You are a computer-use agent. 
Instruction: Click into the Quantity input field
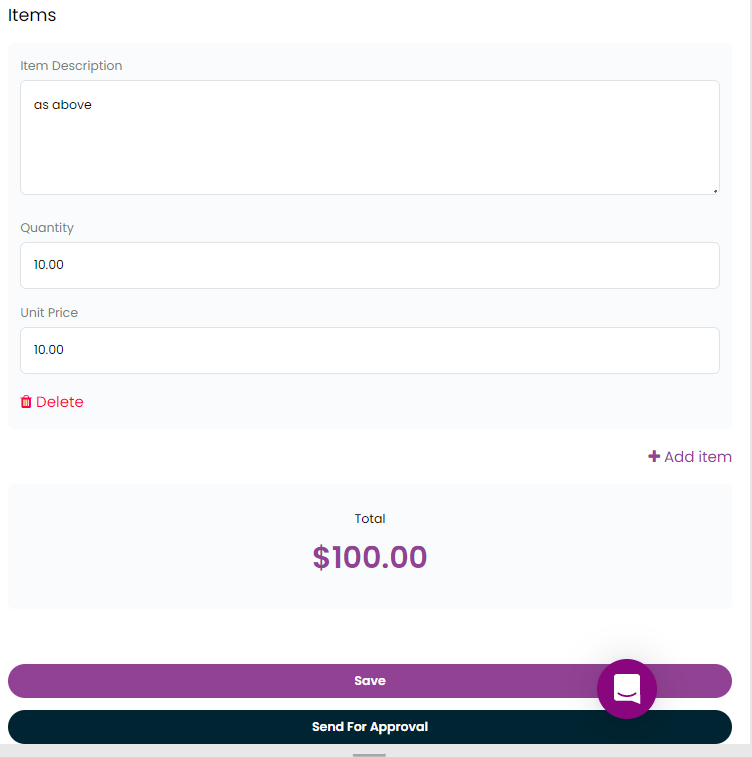point(370,266)
